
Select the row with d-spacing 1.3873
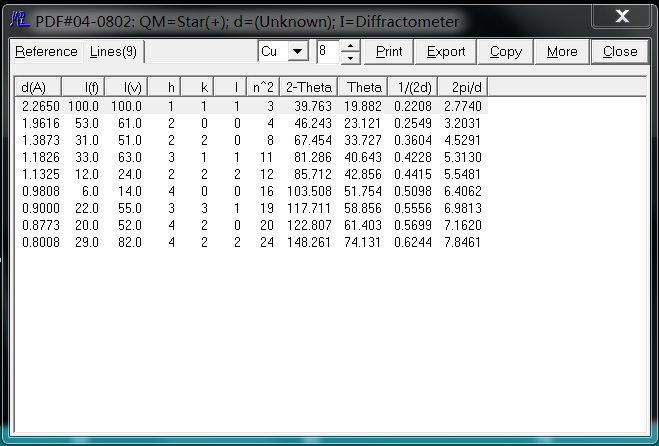252,140
